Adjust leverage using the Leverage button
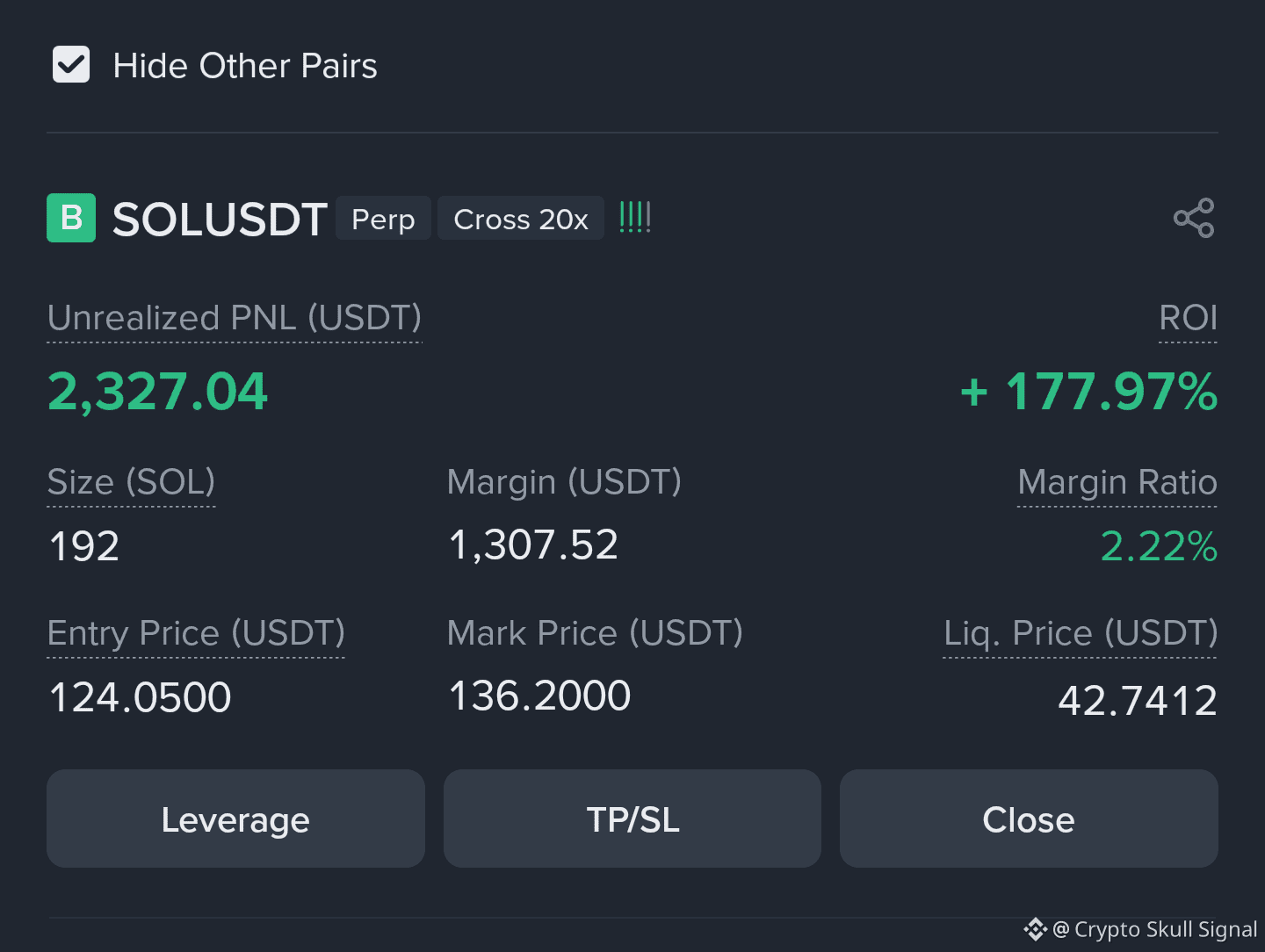 click(235, 819)
